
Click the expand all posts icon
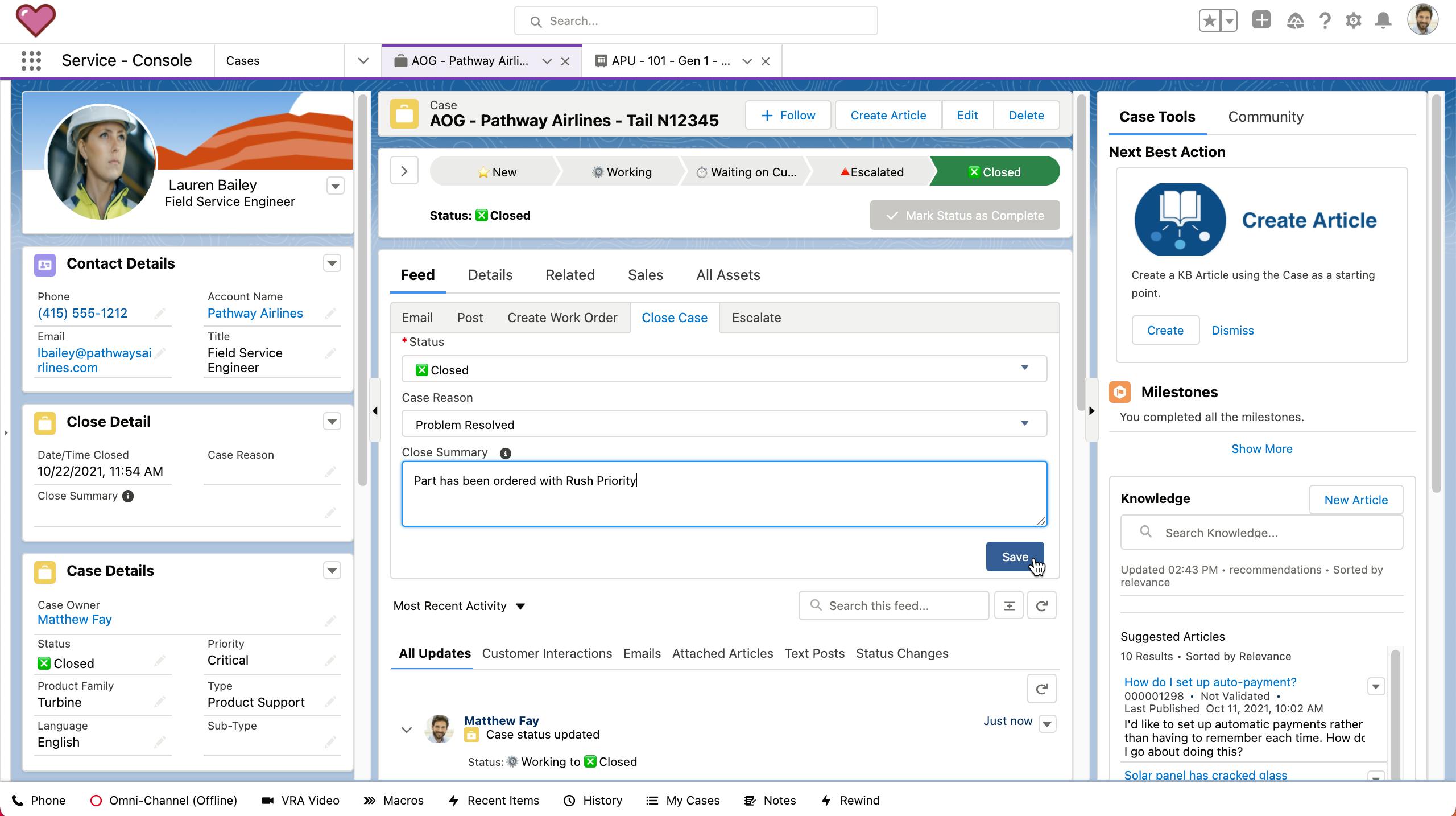(1009, 605)
